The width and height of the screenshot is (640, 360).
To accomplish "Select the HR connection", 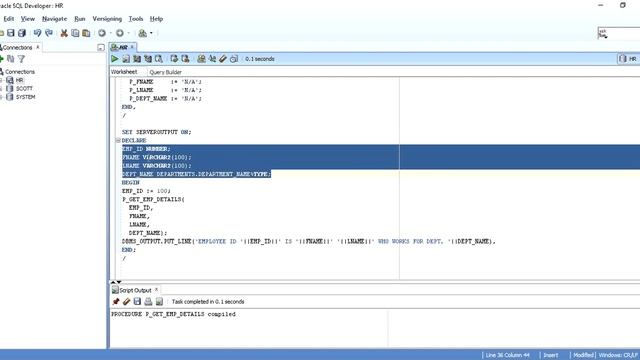I will pos(19,80).
